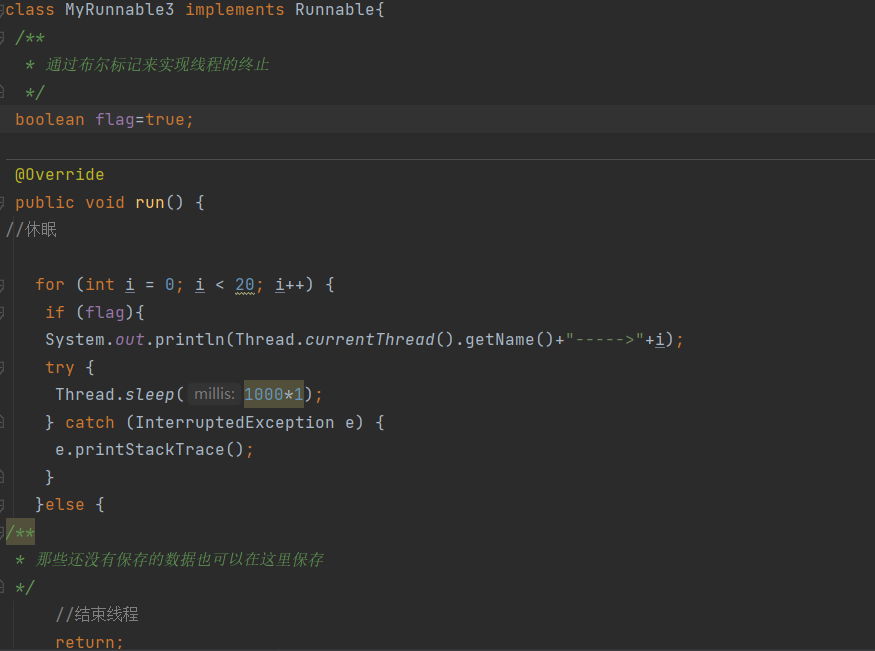Click the highlighted /** comment opener
The height and width of the screenshot is (651, 875).
[x=20, y=532]
